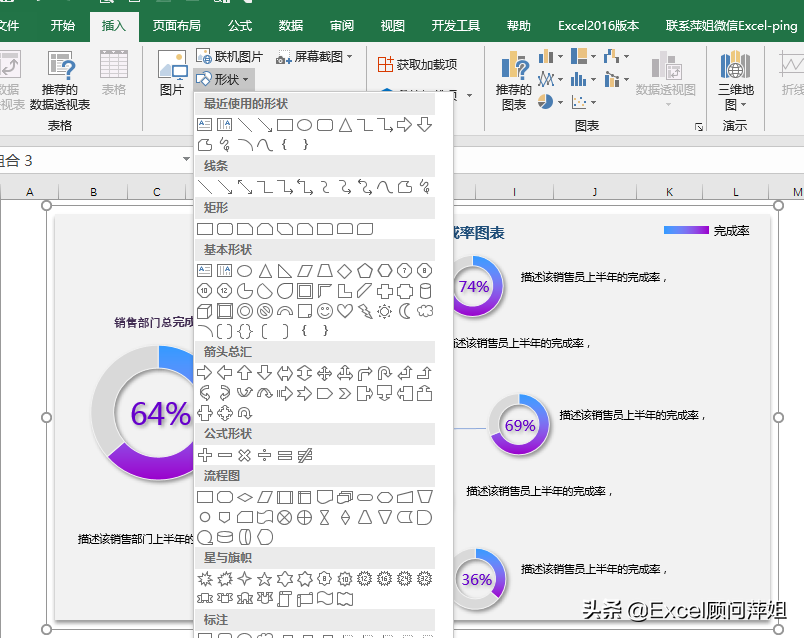804x638 pixels.
Task: Open the 开发工具 Developer tab
Action: coord(455,26)
